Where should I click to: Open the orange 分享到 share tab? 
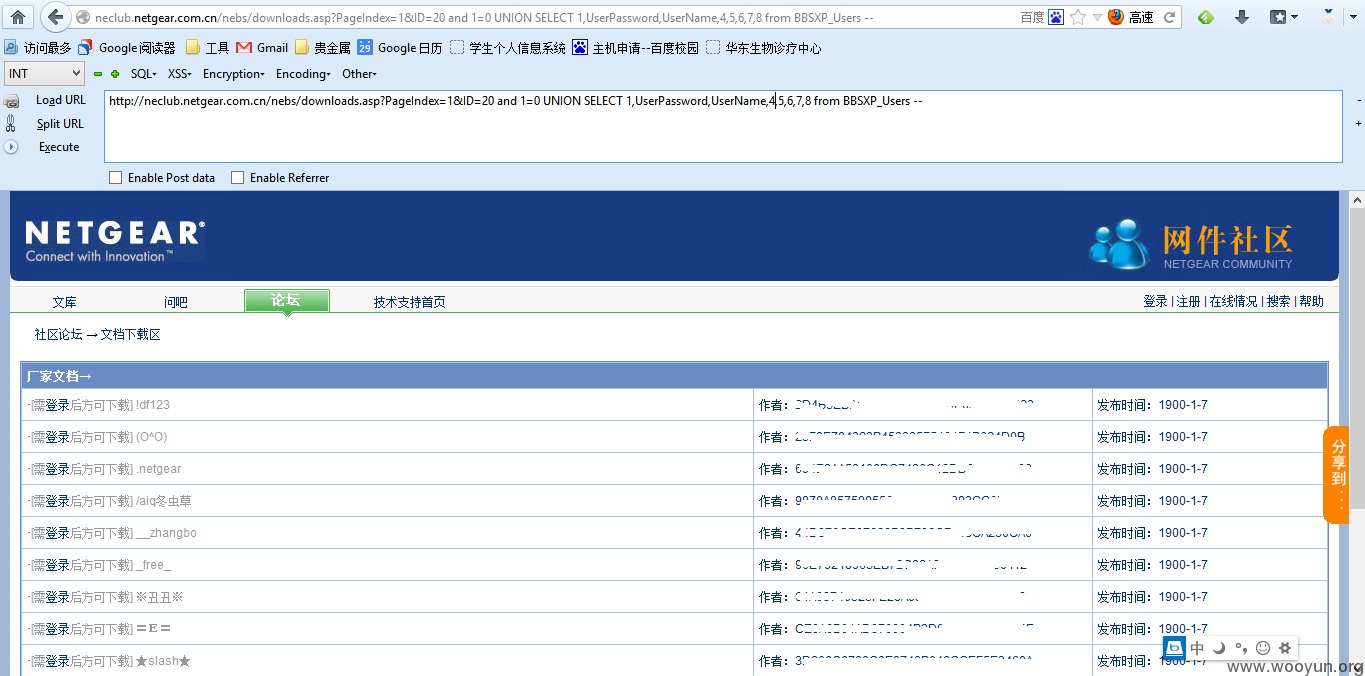click(x=1337, y=475)
